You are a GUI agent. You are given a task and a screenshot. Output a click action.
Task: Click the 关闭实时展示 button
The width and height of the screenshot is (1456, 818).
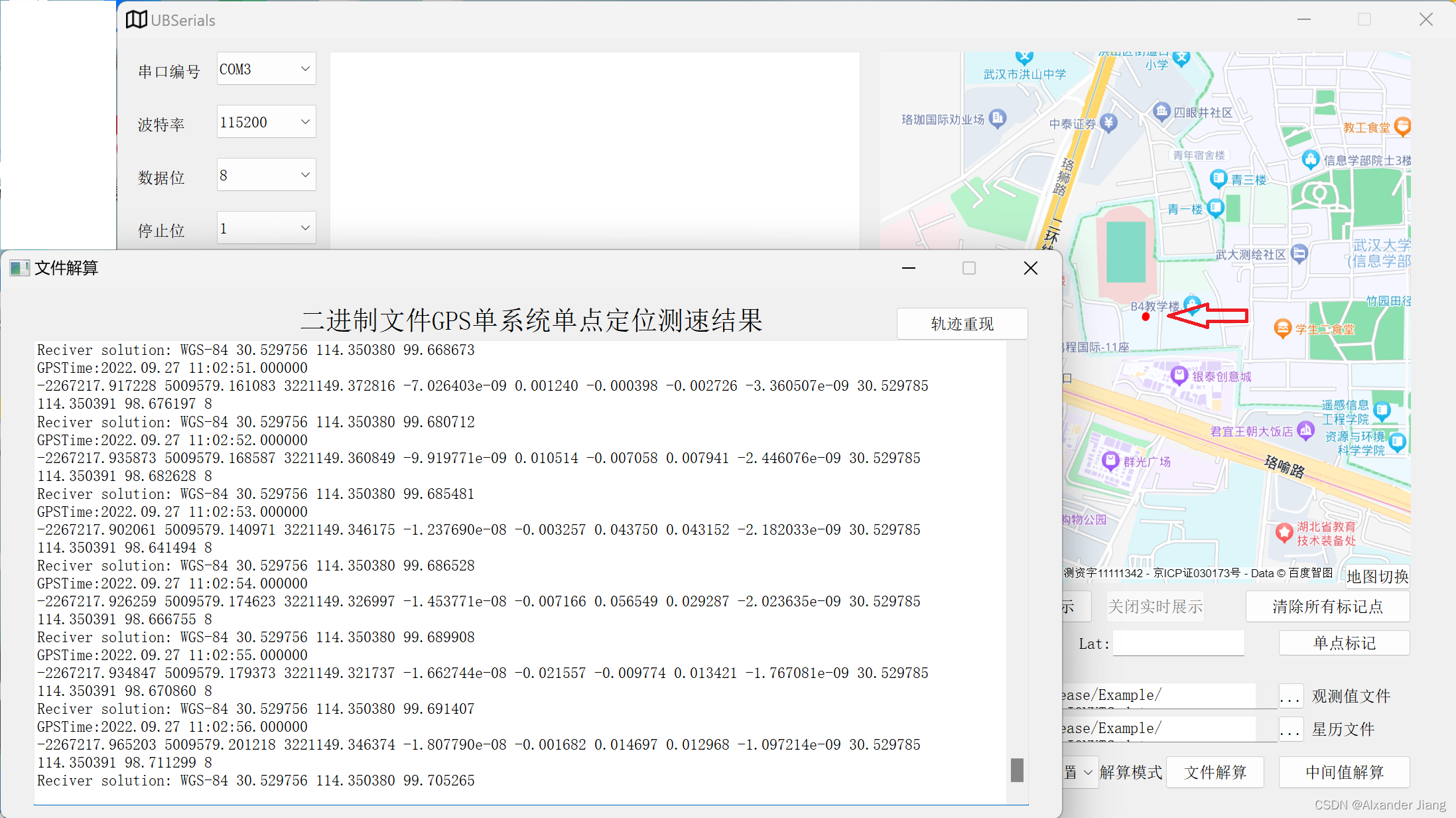(1155, 606)
